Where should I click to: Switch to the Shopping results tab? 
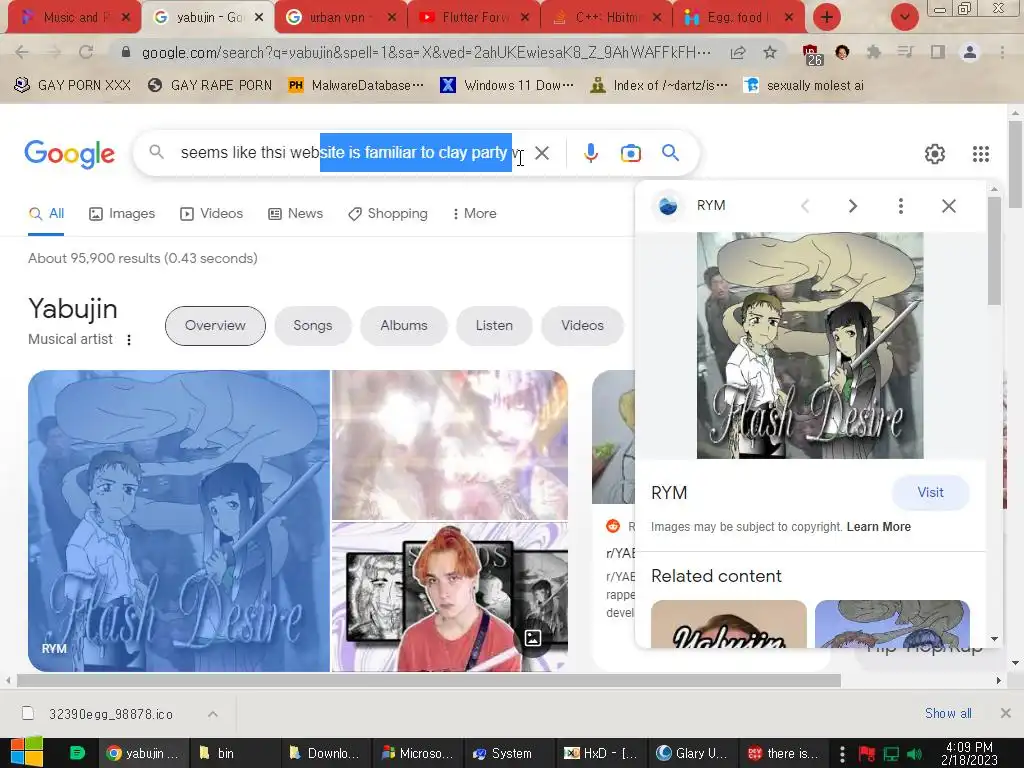[388, 214]
